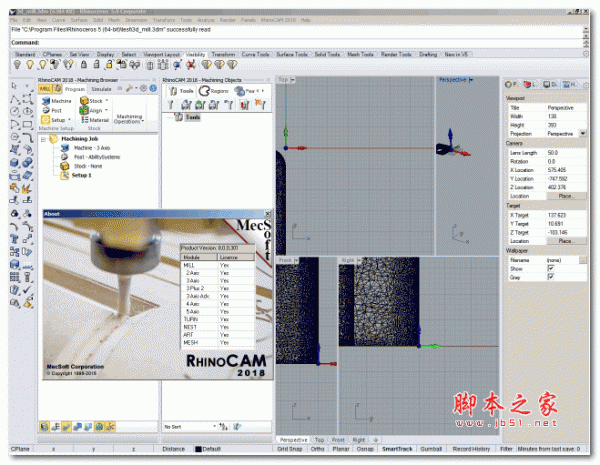Toggle SmartTrack in status bar

coord(397,449)
